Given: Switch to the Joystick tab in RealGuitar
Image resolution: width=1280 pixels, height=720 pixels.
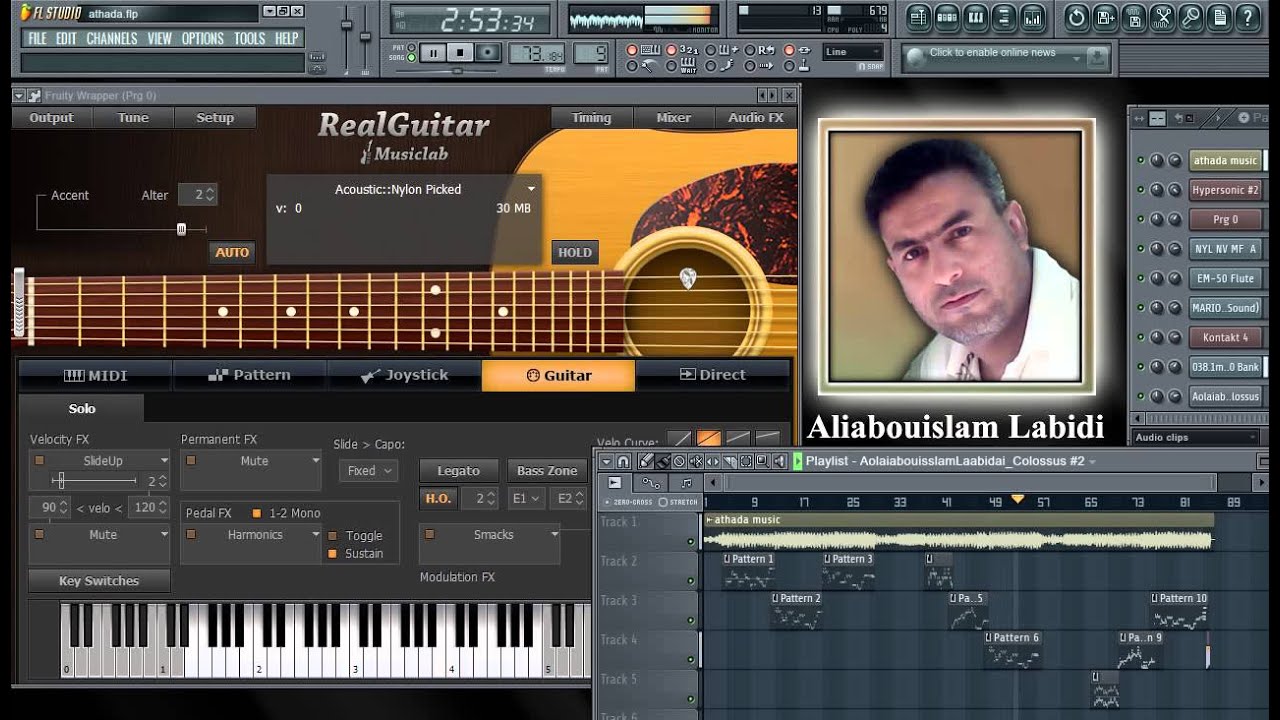Looking at the screenshot, I should [404, 375].
